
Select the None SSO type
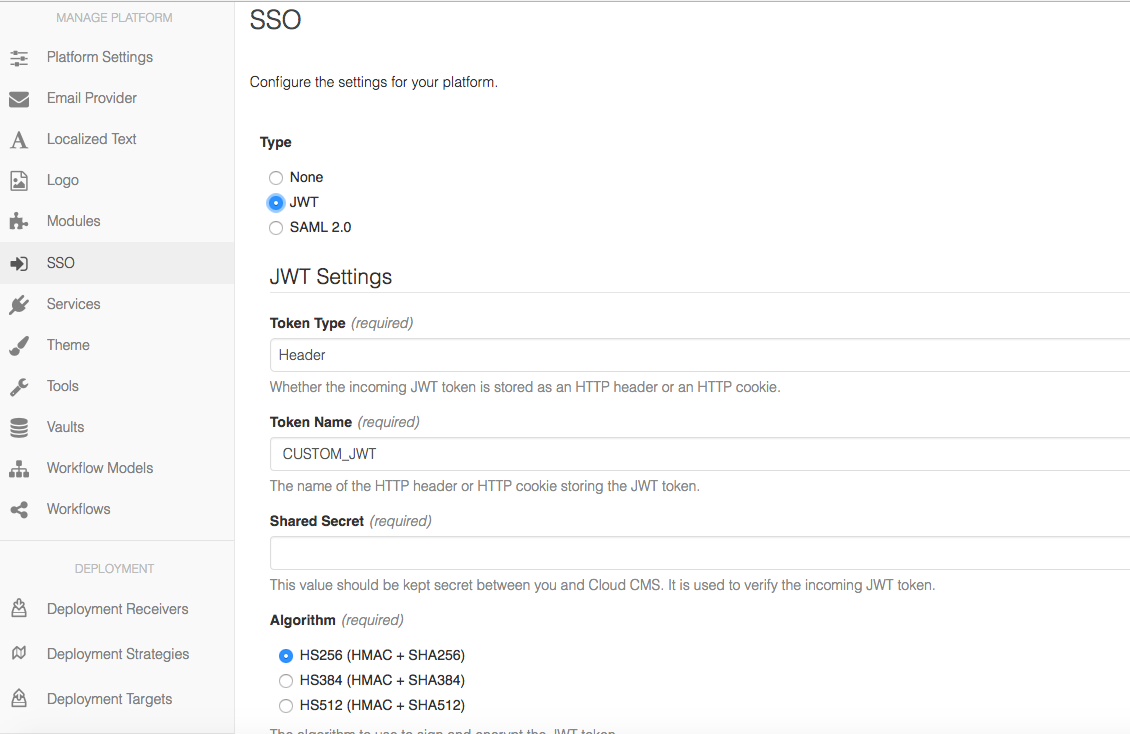click(x=276, y=178)
